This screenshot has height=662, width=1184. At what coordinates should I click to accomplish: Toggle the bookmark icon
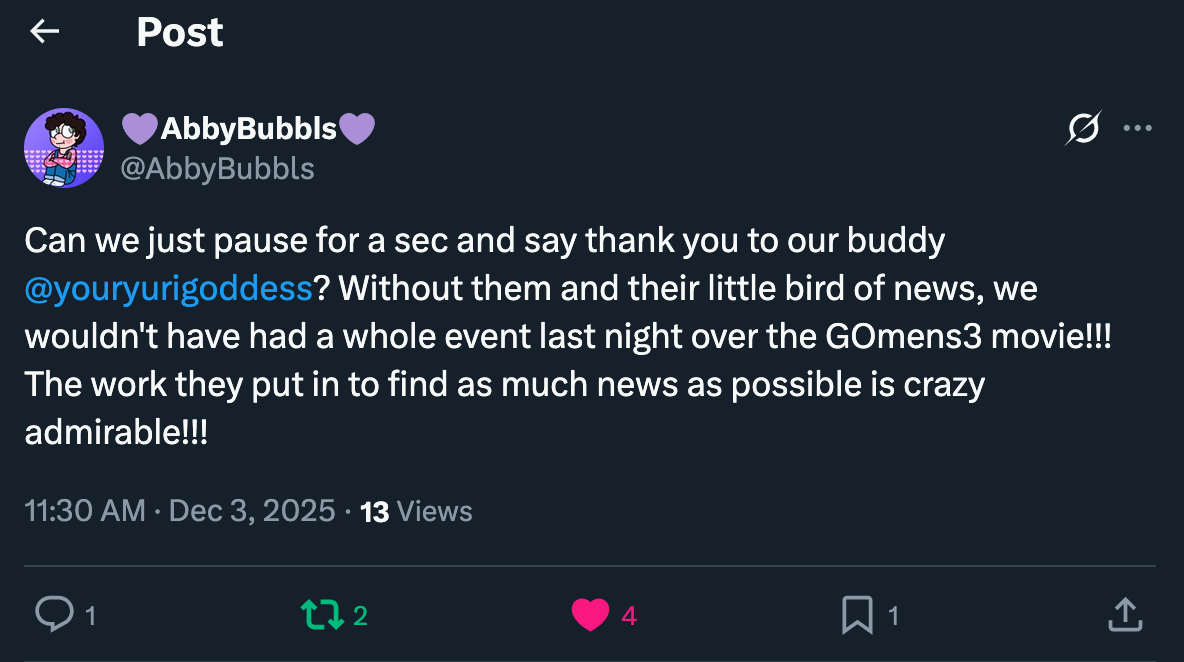point(857,615)
